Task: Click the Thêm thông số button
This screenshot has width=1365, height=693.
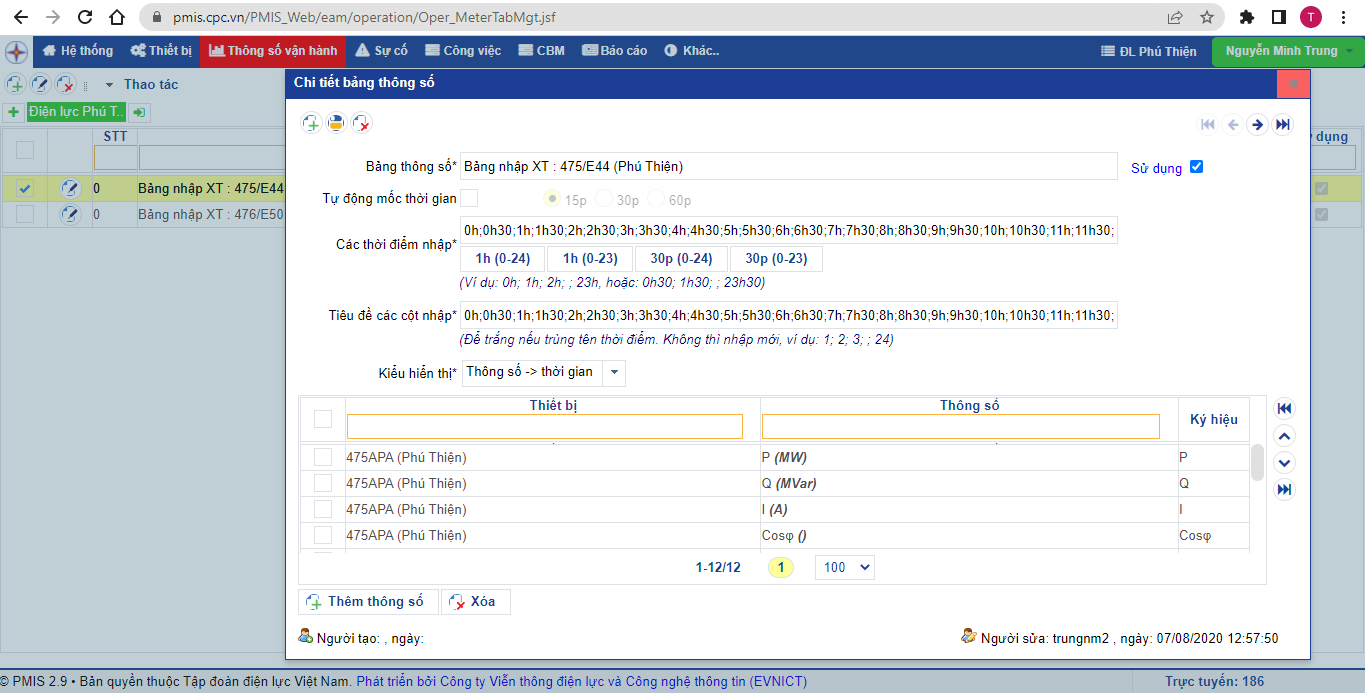Action: 368,602
